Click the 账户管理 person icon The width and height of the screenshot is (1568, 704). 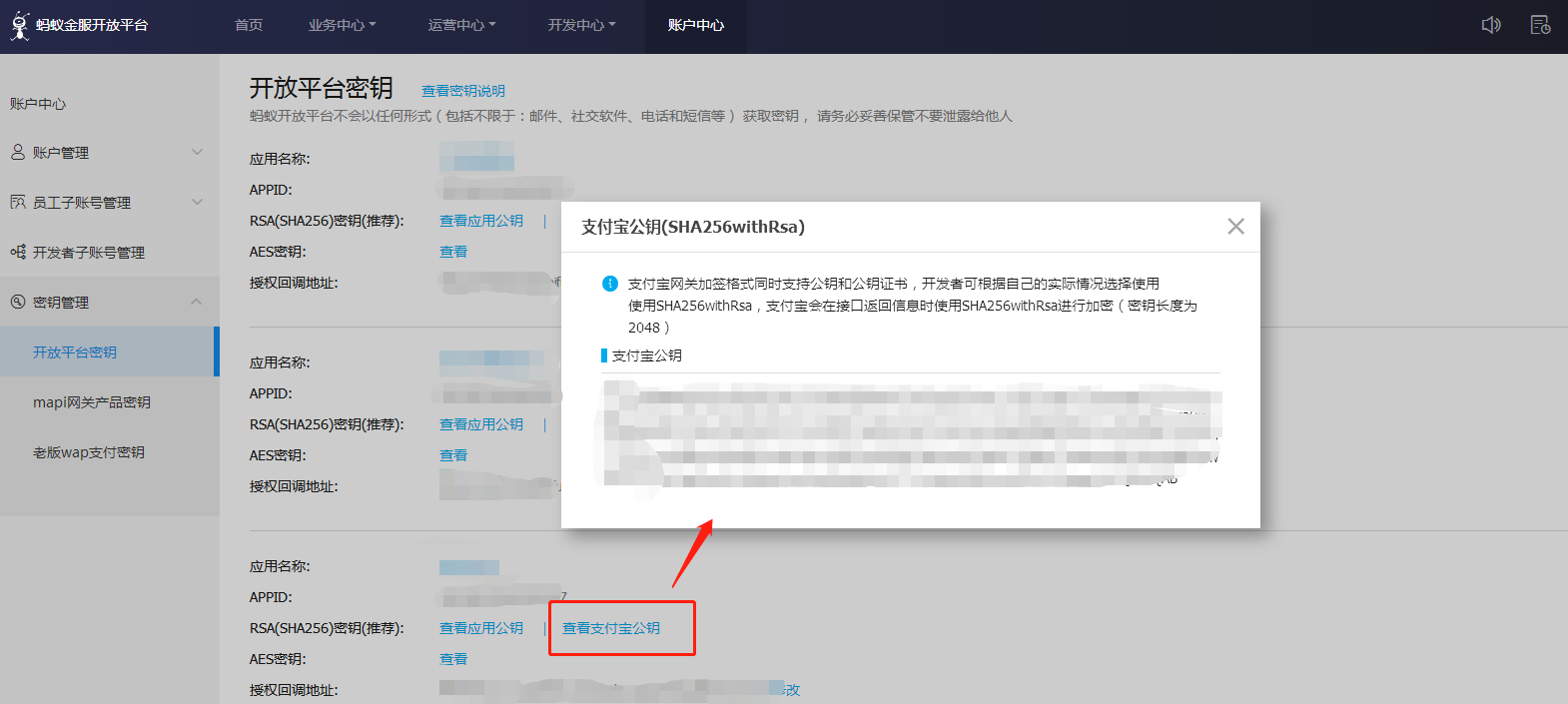18,152
